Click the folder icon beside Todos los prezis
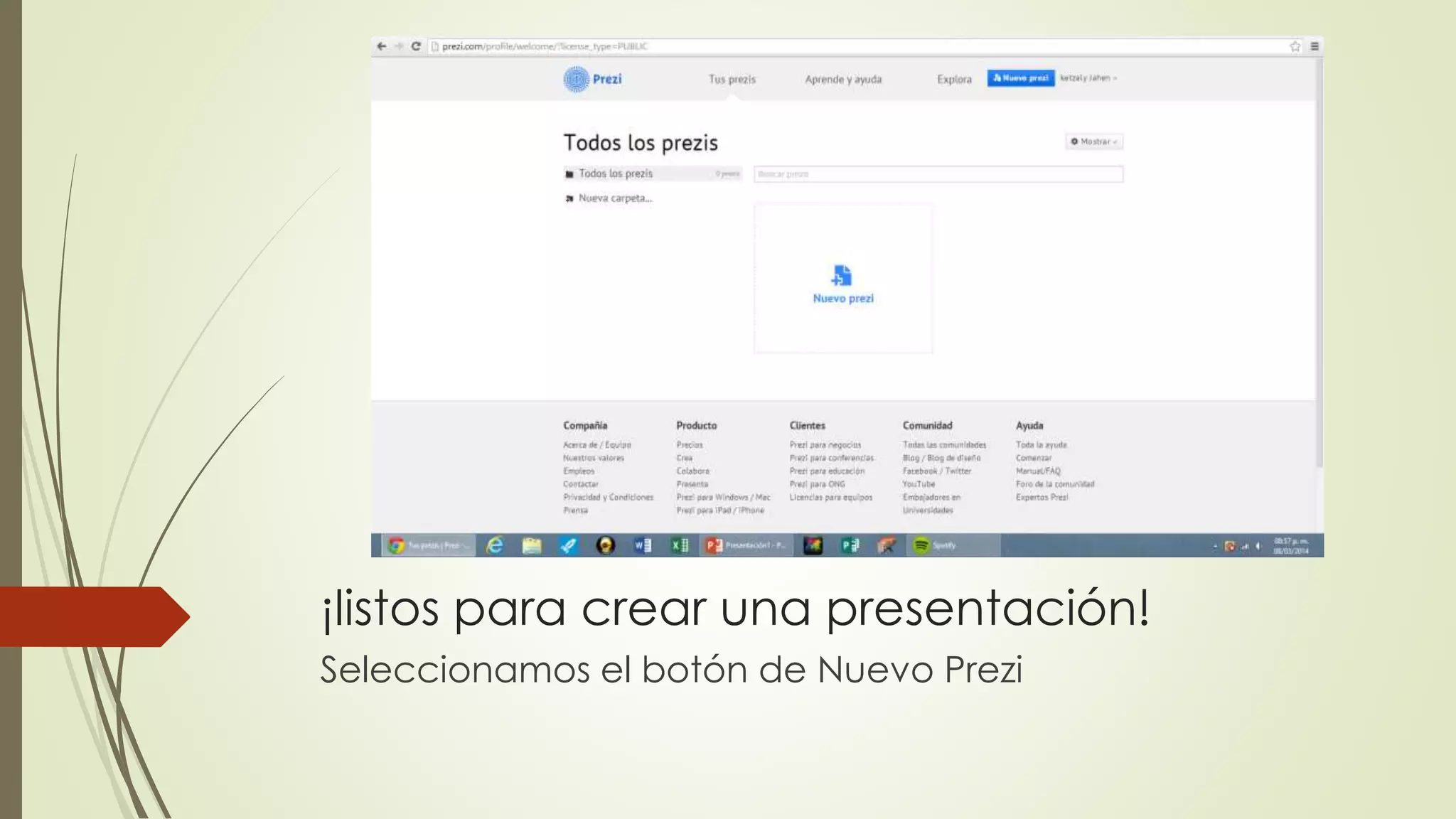This screenshot has height=819, width=1456. tap(569, 174)
